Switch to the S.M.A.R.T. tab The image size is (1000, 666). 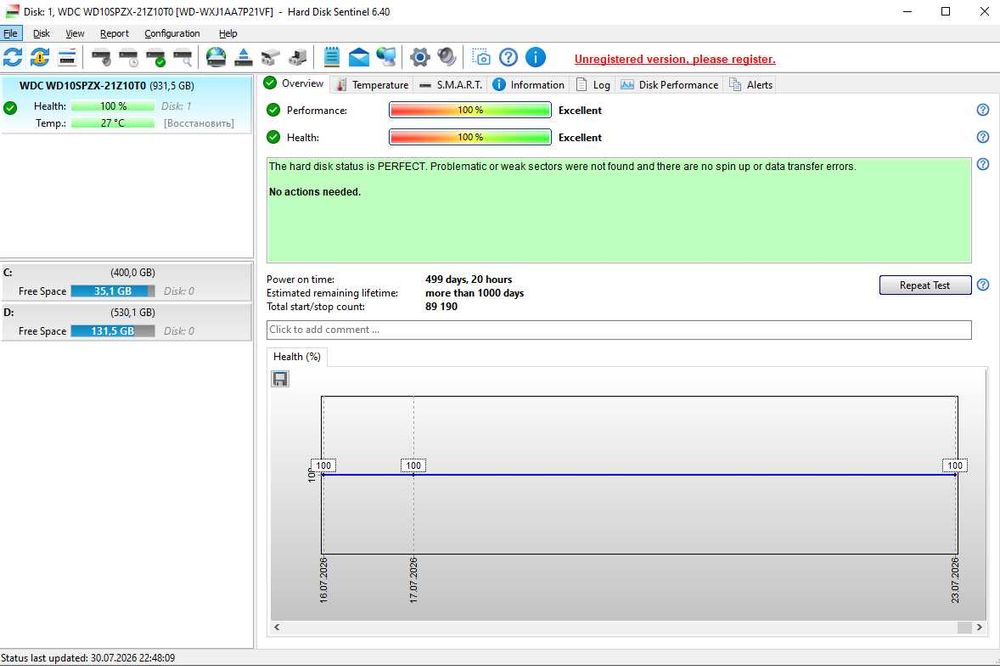[x=452, y=85]
